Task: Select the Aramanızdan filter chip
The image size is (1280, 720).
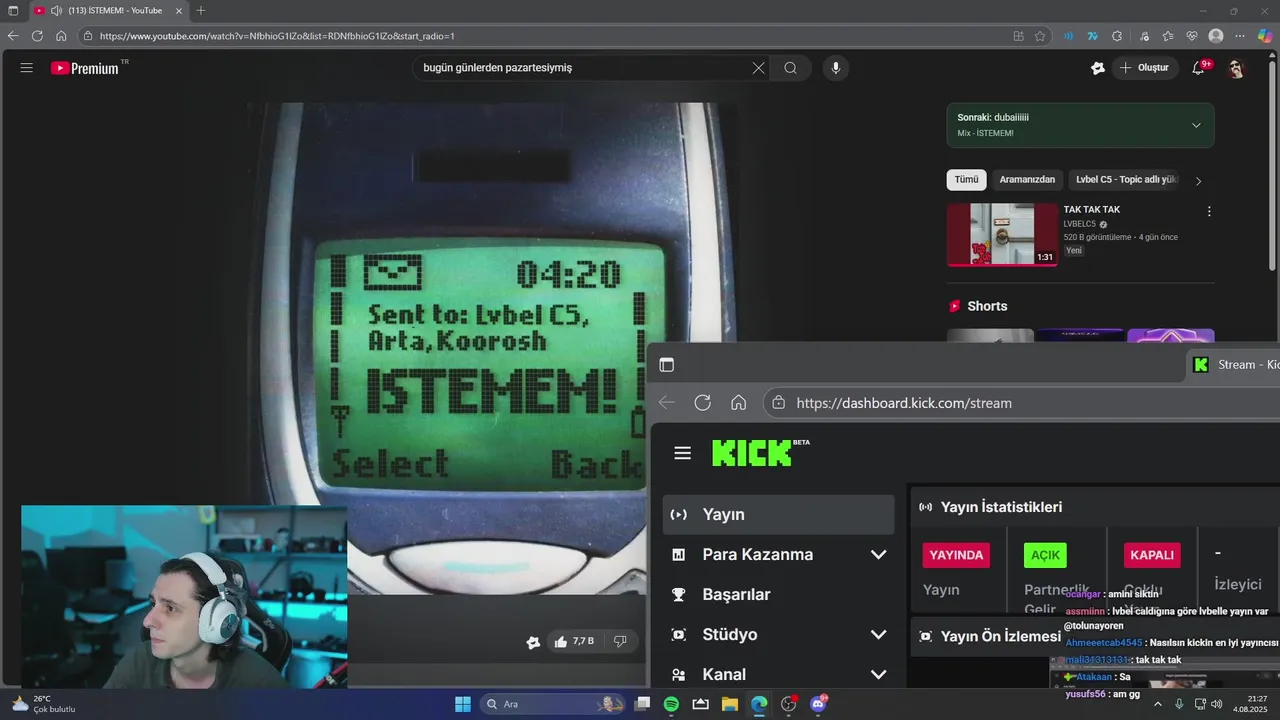Action: [x=1027, y=180]
